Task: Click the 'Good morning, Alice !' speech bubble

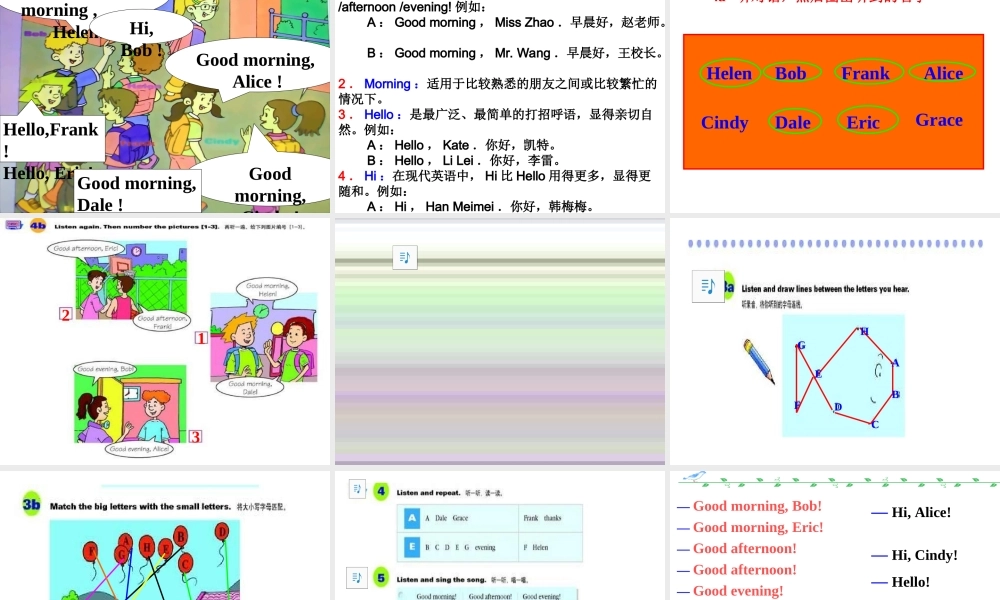Action: [254, 70]
